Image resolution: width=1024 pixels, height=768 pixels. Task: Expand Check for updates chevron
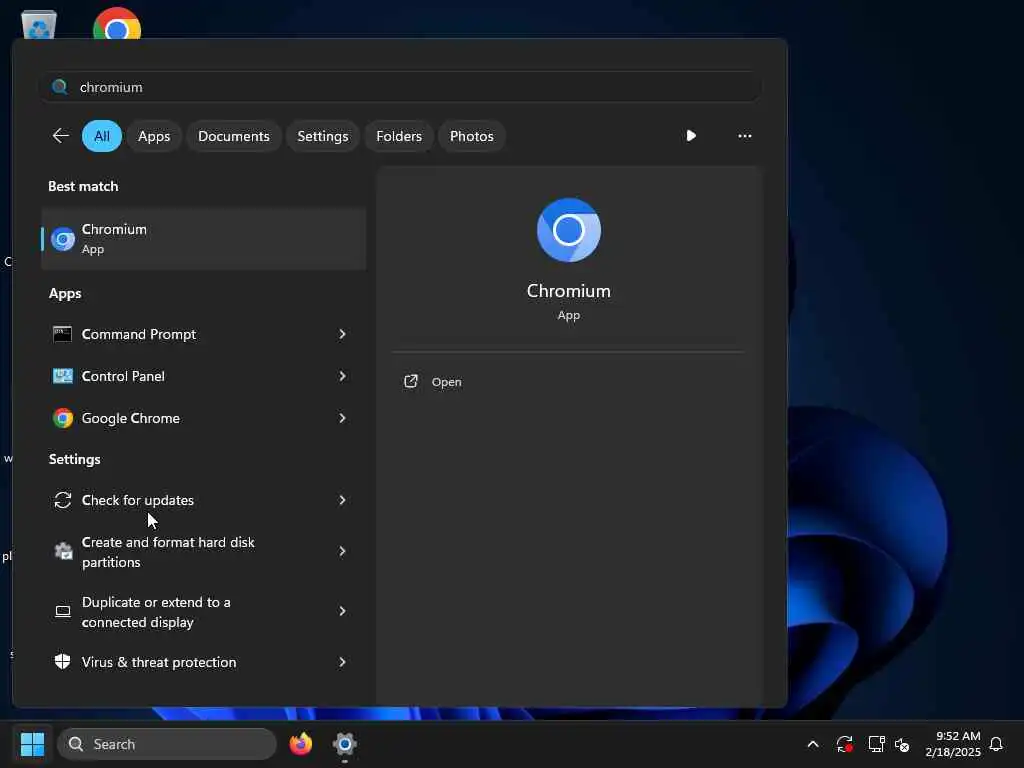pos(342,500)
